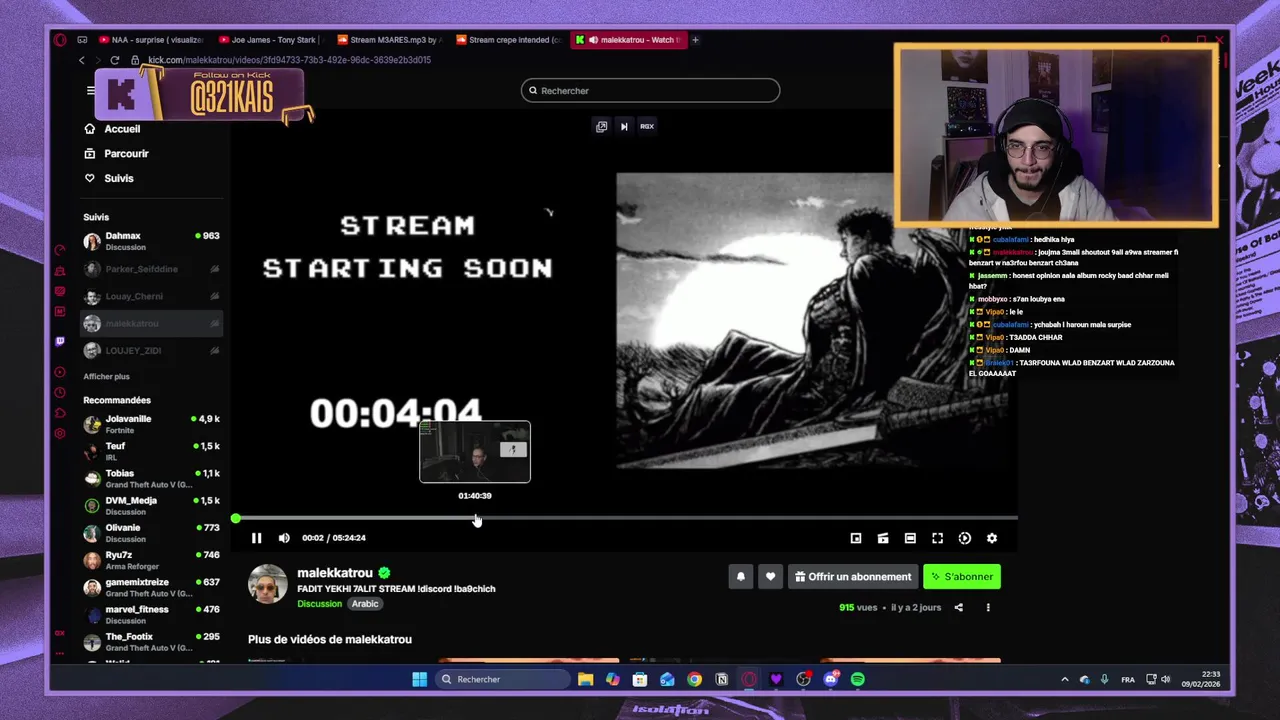This screenshot has width=1280, height=720.
Task: Switch to Stream crepe intended tab
Action: pos(508,40)
